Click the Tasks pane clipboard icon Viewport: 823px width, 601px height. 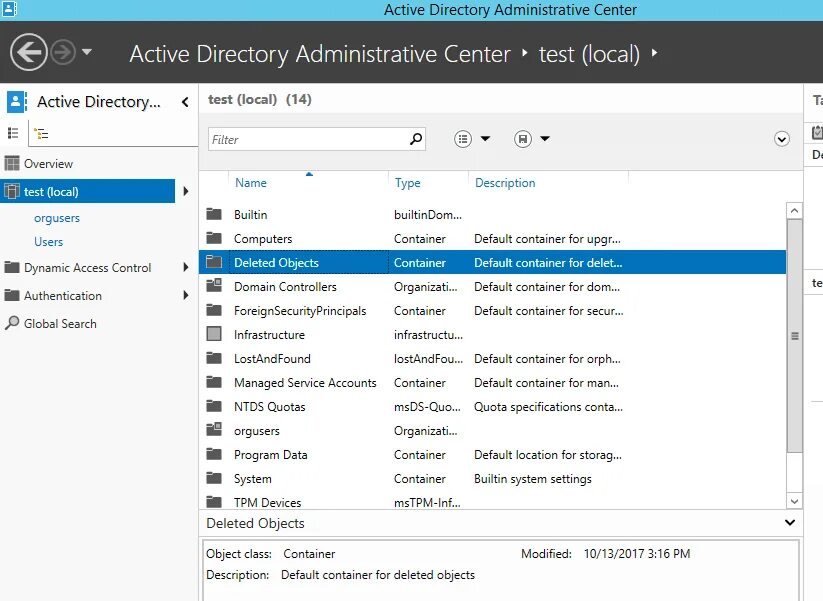tap(817, 132)
